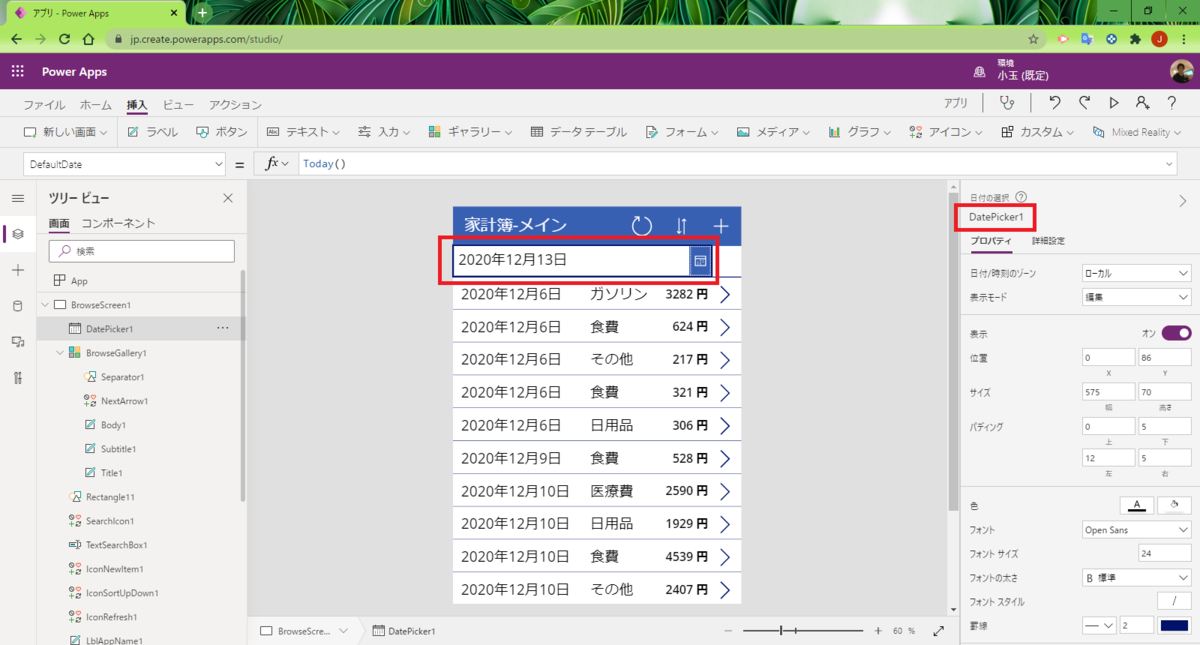Zoom in with the plus icon
The image size is (1200, 645).
(878, 631)
